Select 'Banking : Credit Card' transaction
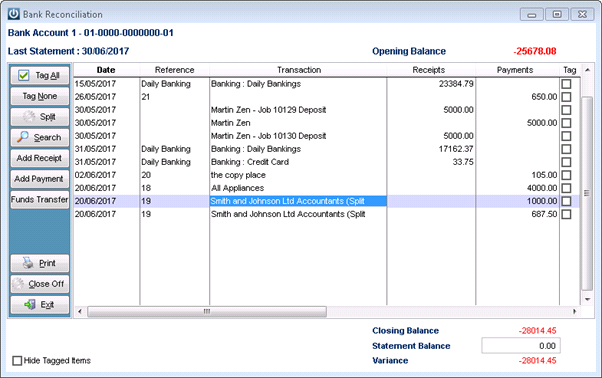 coord(250,162)
